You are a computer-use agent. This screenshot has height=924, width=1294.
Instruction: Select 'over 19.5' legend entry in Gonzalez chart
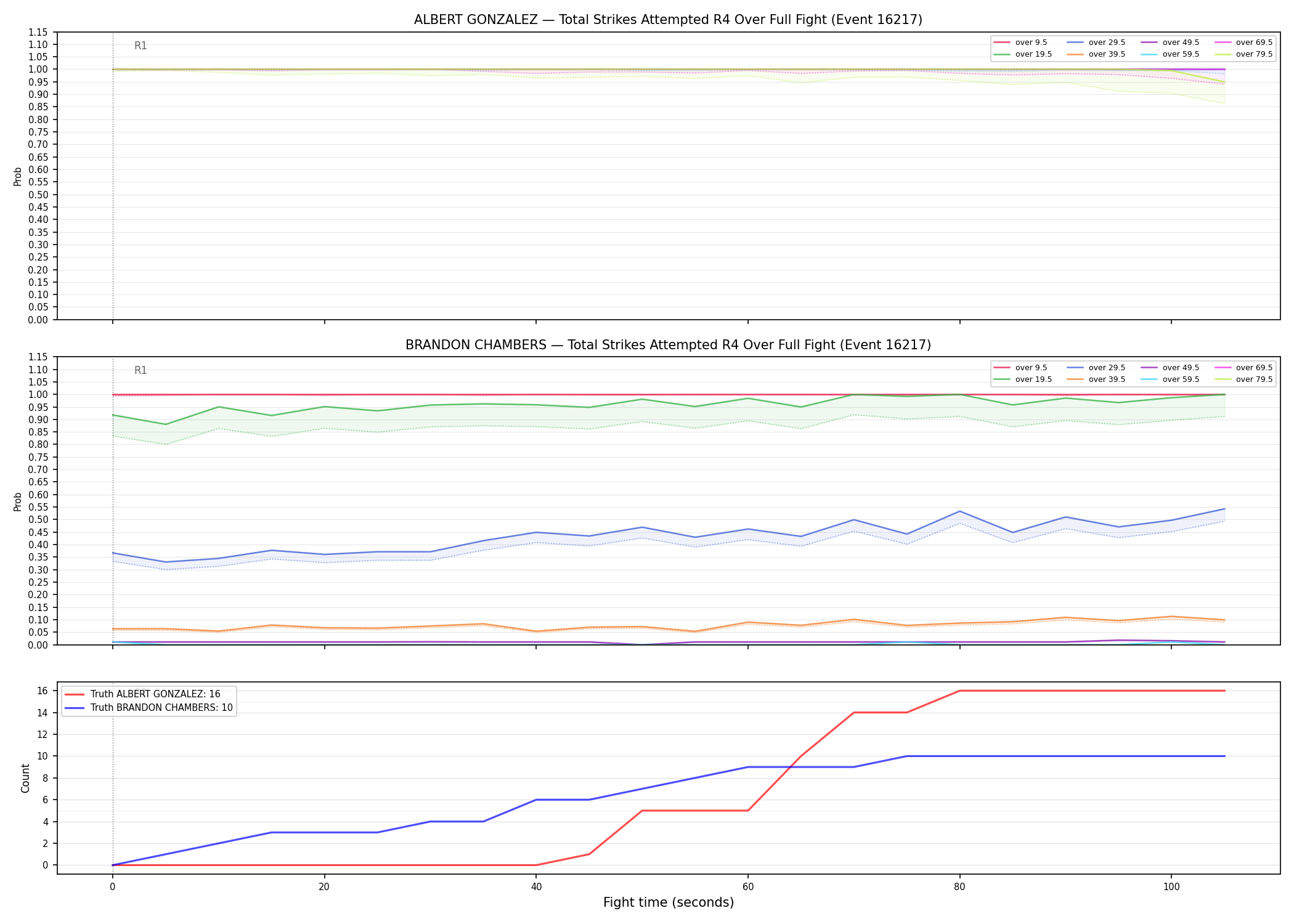pos(1023,54)
